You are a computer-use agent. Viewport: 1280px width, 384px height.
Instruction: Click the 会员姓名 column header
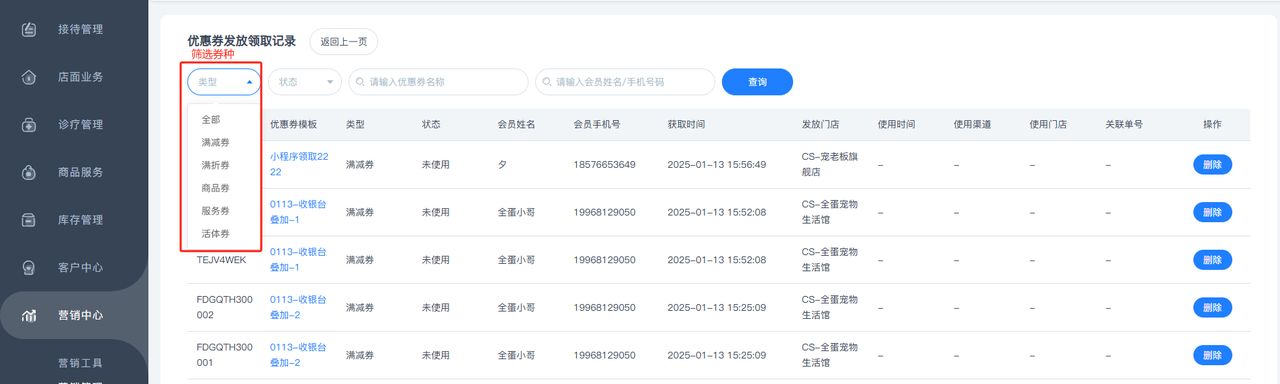[x=517, y=125]
